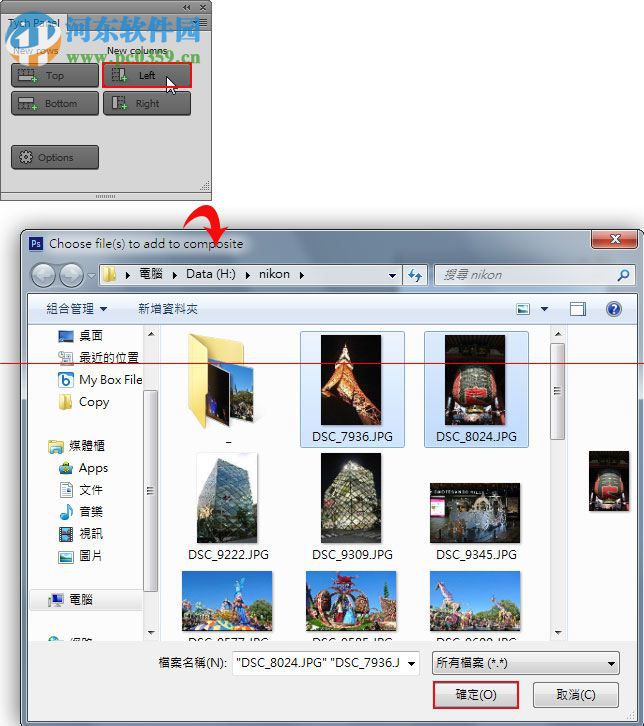Expand the arrow after nikon in the address bar
Screen dimensions: 644x726
301,275
